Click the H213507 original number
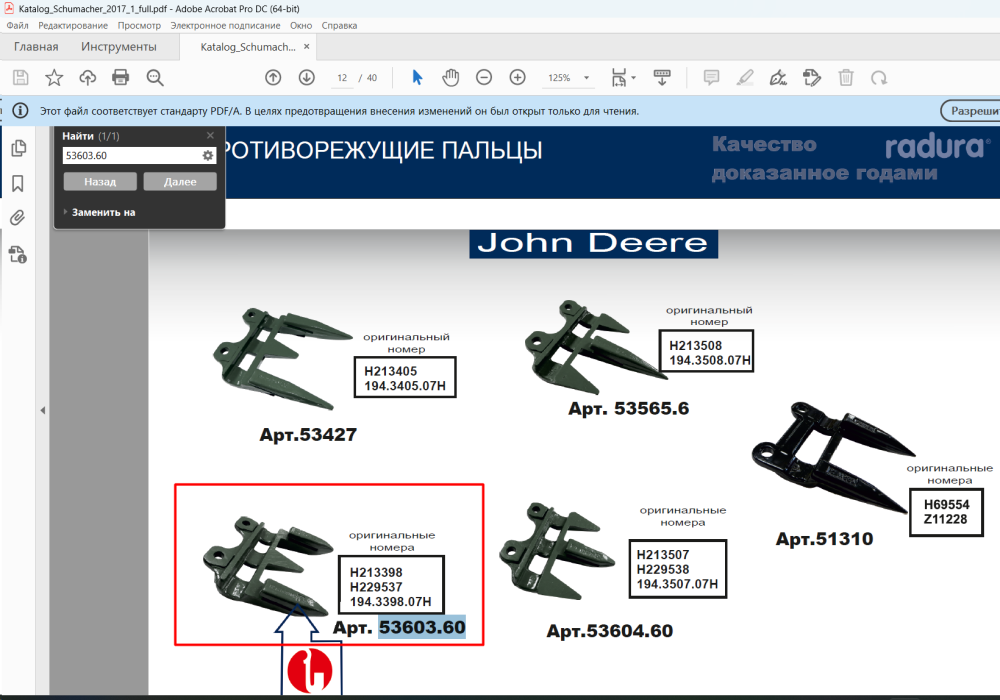 click(x=663, y=555)
